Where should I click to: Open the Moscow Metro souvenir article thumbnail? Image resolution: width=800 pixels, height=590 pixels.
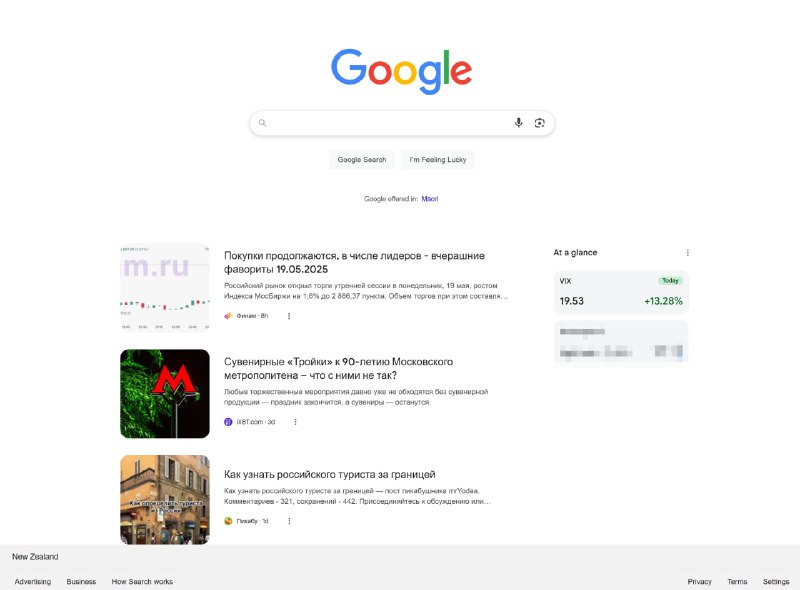click(x=165, y=394)
